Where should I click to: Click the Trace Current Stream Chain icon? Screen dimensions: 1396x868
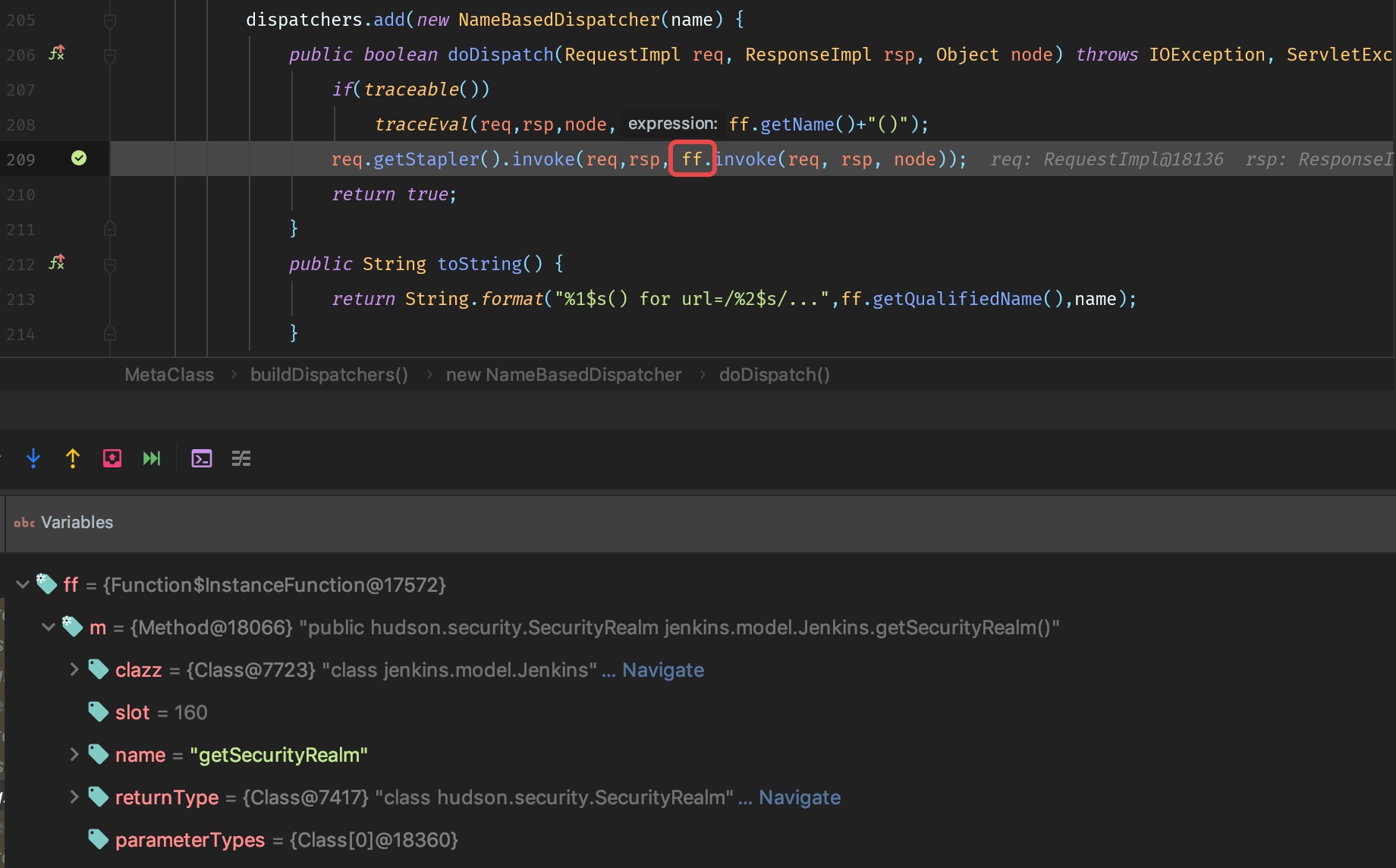[x=241, y=458]
